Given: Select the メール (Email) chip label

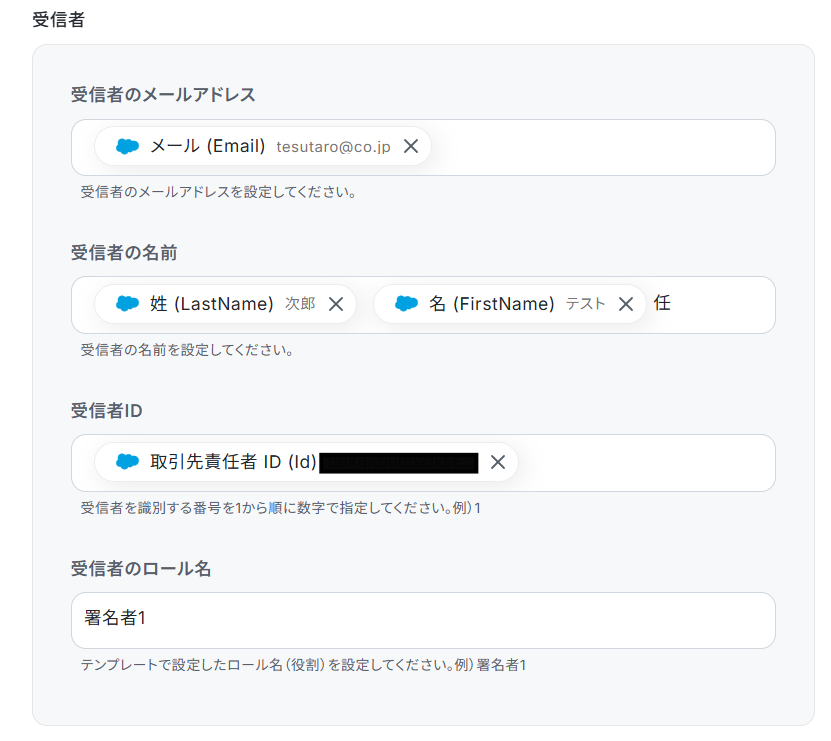Looking at the screenshot, I should [x=208, y=146].
